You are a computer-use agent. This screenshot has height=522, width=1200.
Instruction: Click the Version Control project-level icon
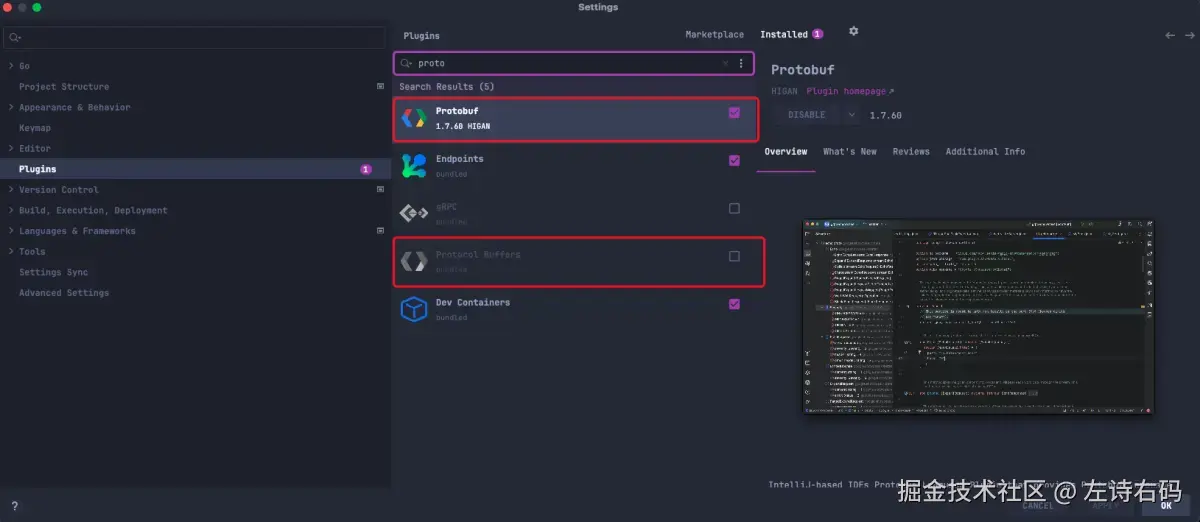pos(380,190)
